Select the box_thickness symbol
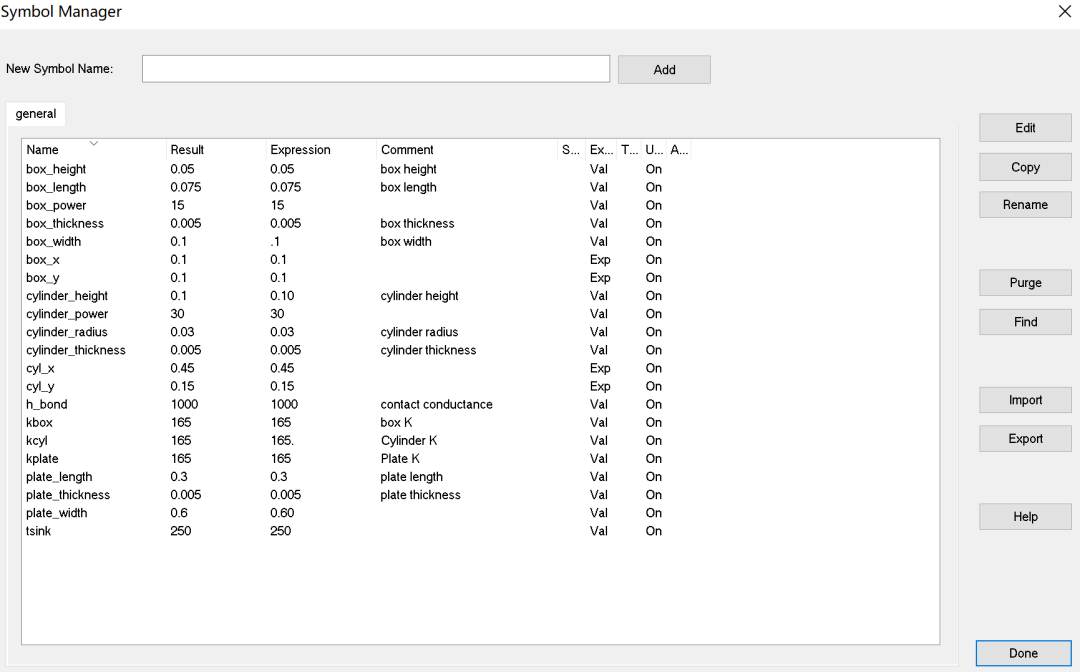The image size is (1080, 672). click(x=65, y=223)
